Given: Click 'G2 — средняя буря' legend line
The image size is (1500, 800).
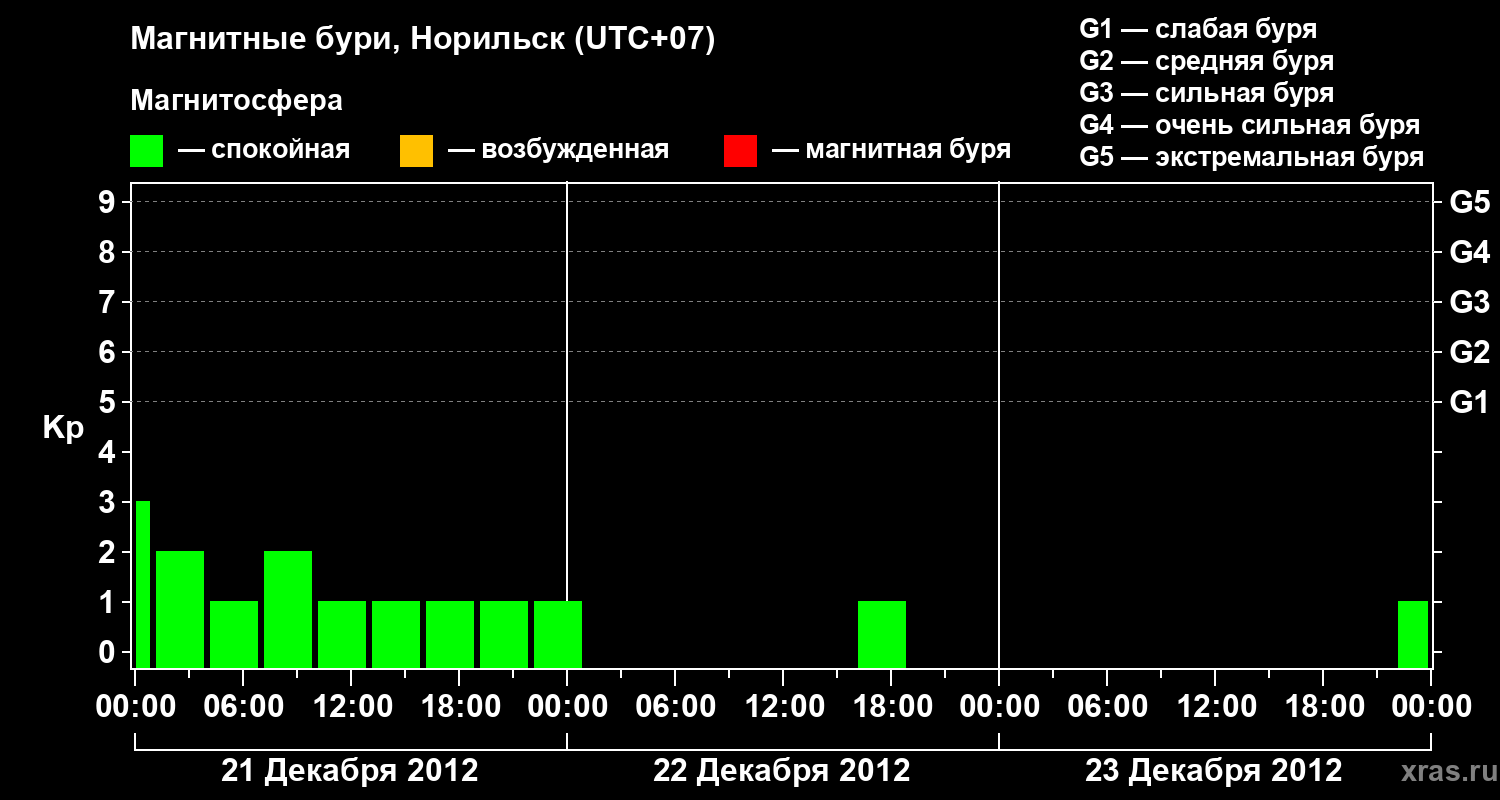Looking at the screenshot, I should click(1207, 61).
